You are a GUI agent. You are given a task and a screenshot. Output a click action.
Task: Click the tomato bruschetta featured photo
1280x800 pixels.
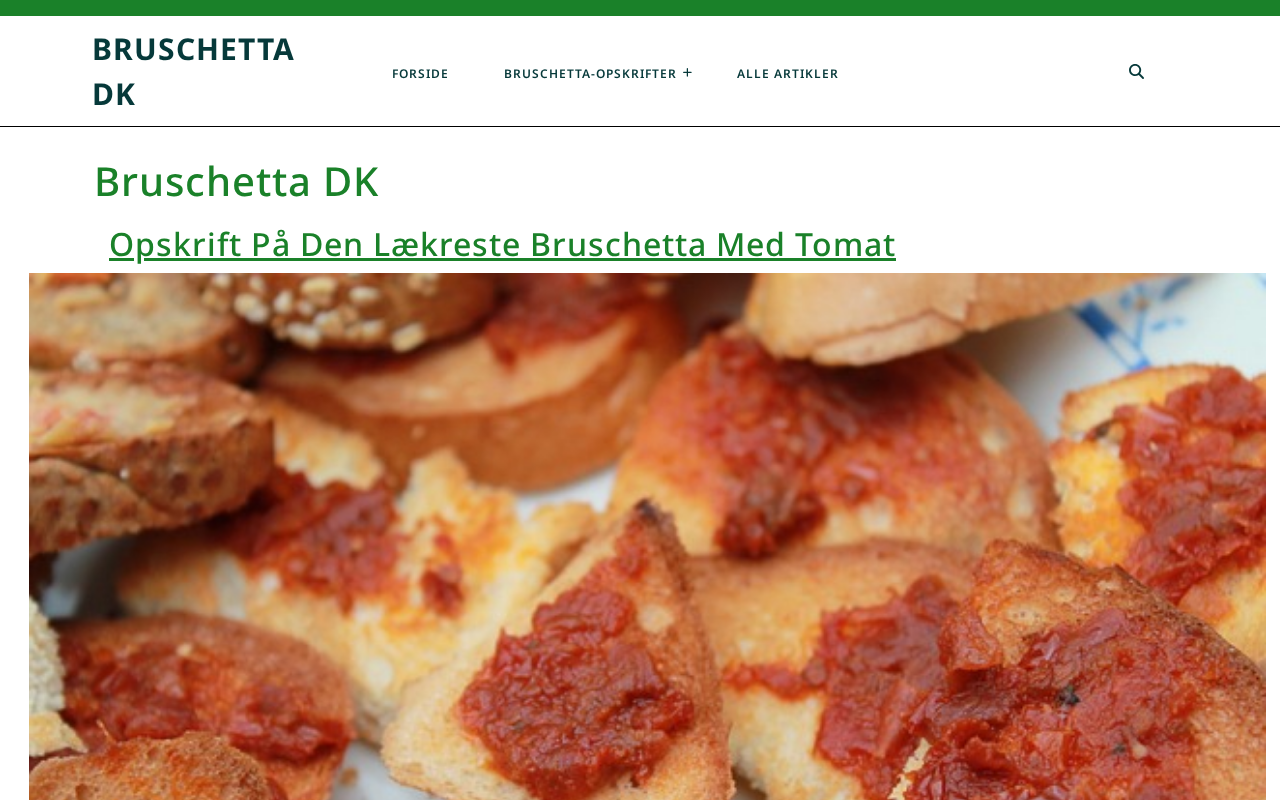tap(647, 536)
